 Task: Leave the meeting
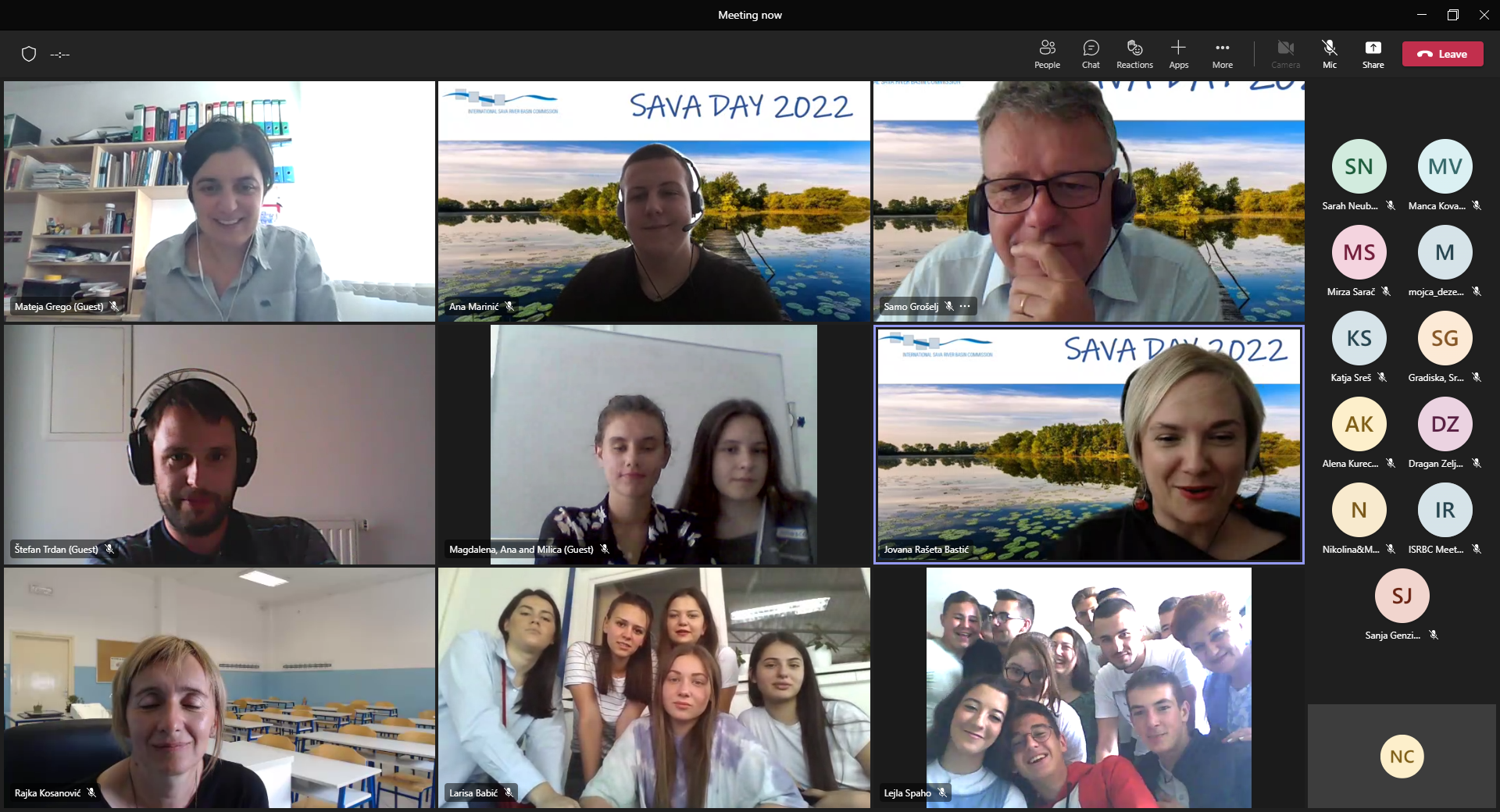(1442, 54)
